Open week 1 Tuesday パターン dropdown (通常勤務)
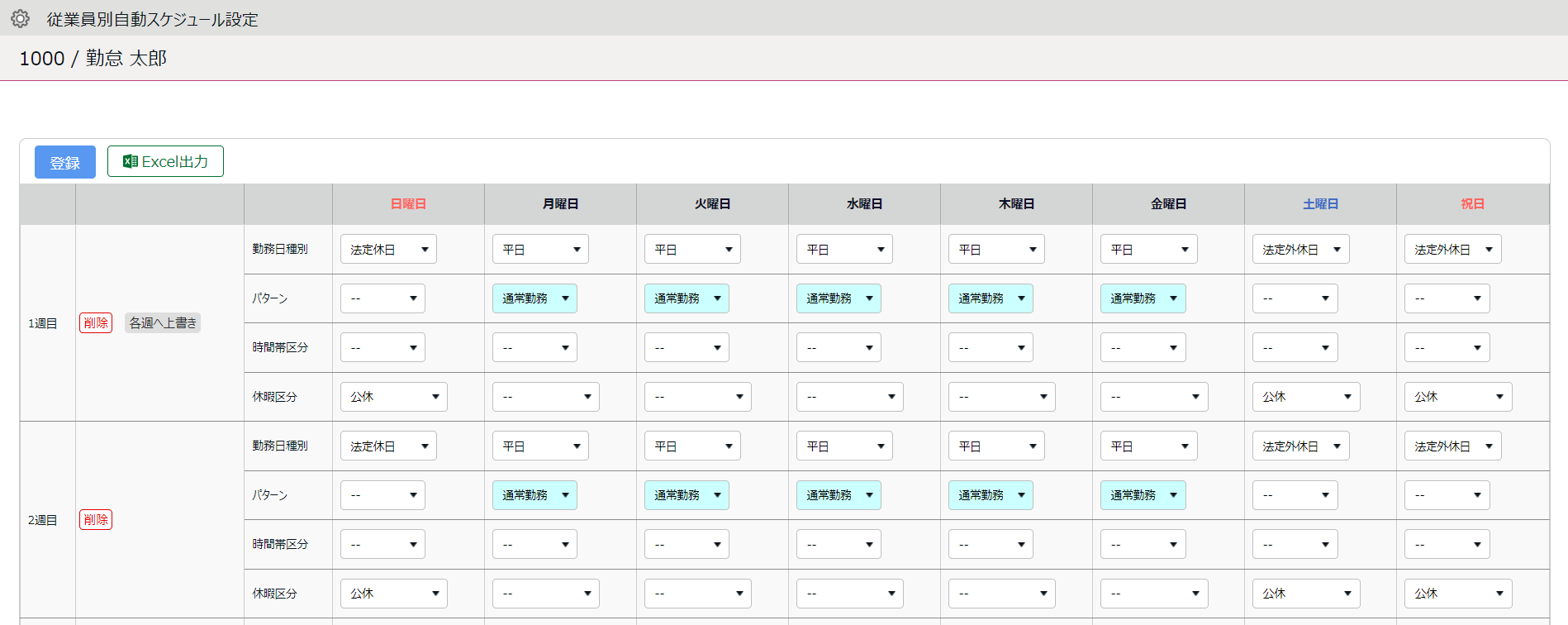Viewport: 1568px width, 625px height. click(x=687, y=298)
